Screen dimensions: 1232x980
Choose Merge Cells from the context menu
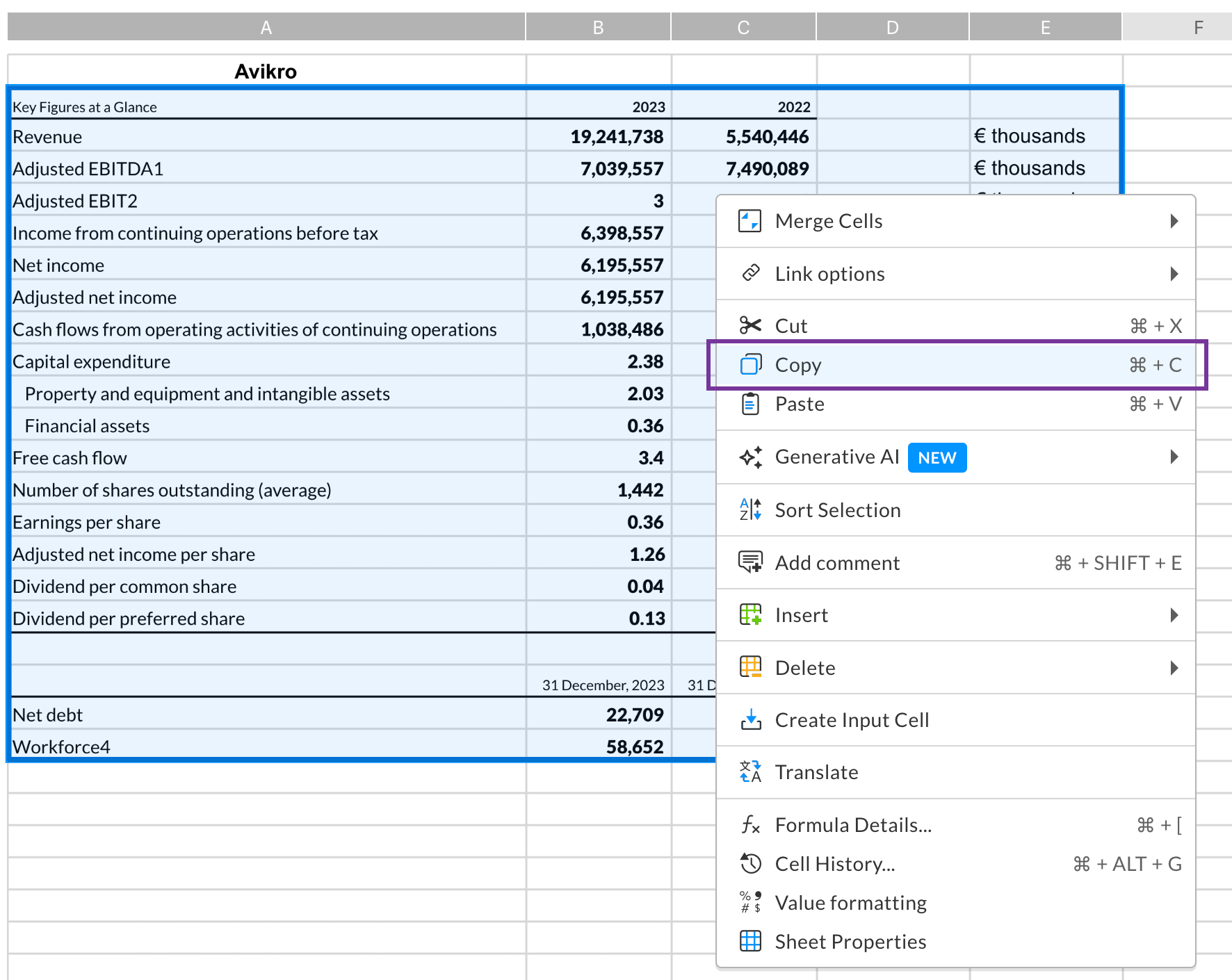(956, 221)
